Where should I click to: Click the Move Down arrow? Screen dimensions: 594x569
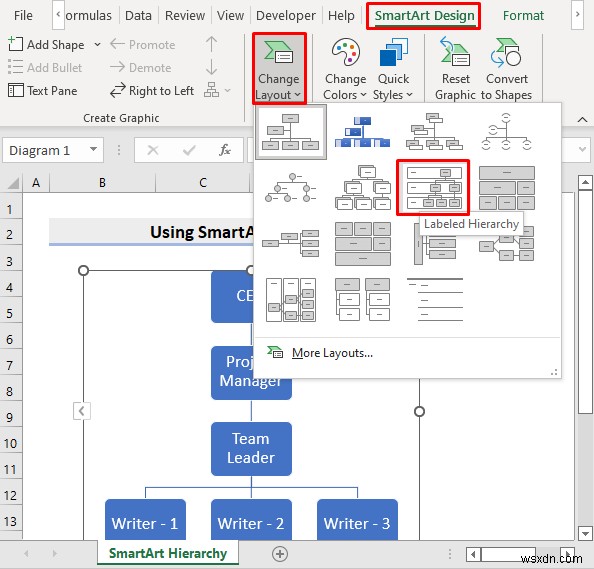[x=211, y=67]
